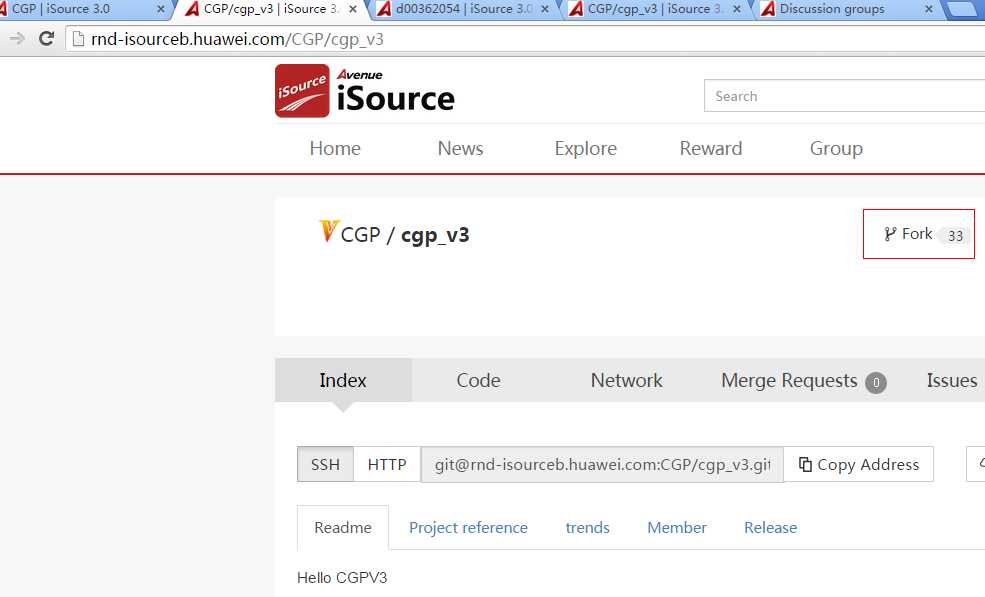Open the News navigation item
This screenshot has width=985, height=597.
pos(460,148)
